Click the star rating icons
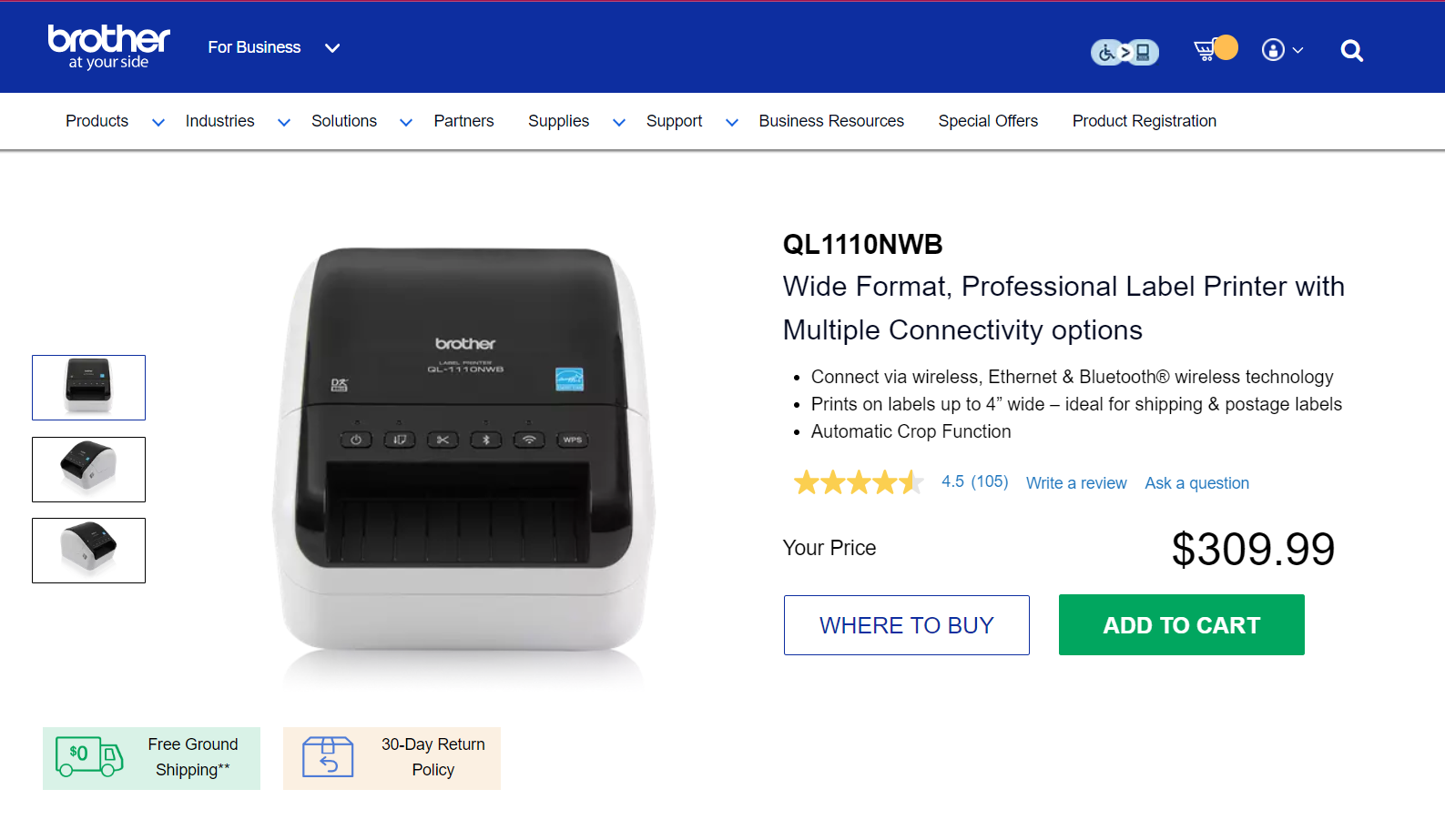 coord(859,482)
